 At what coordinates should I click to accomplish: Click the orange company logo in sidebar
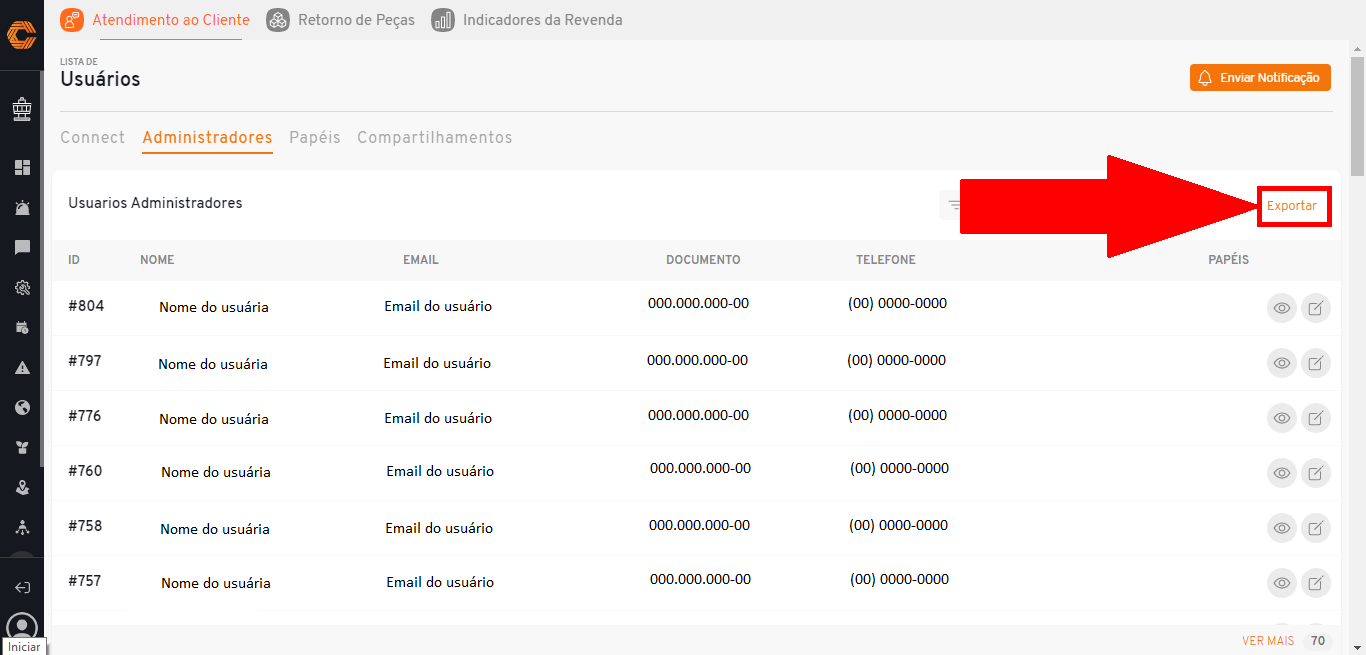22,35
